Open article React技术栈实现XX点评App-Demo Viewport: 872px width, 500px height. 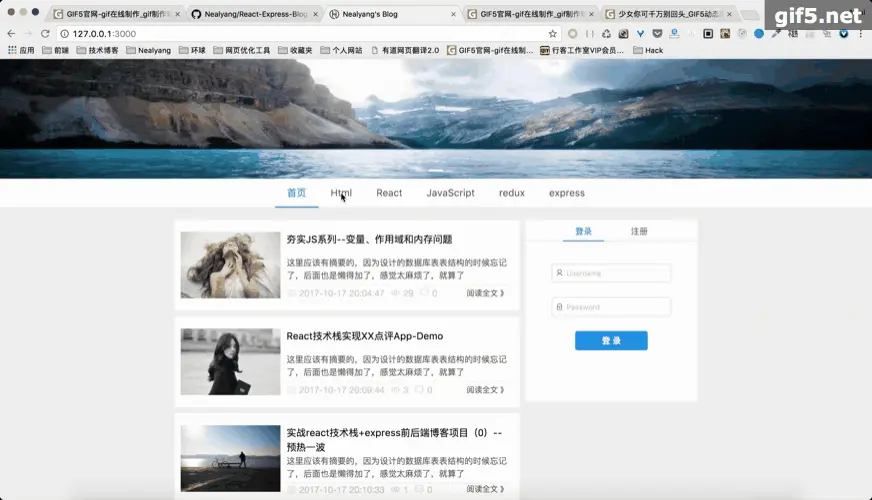click(365, 336)
